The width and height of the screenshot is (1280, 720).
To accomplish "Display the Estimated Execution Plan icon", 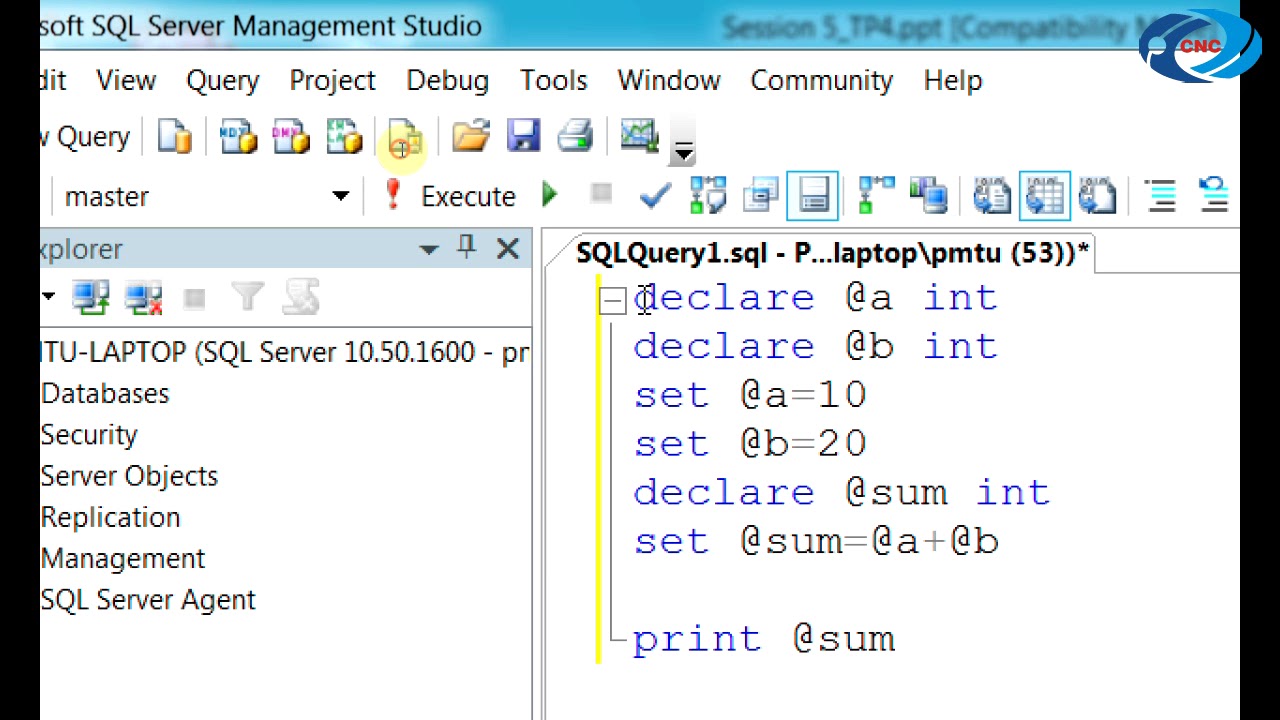I will [708, 196].
